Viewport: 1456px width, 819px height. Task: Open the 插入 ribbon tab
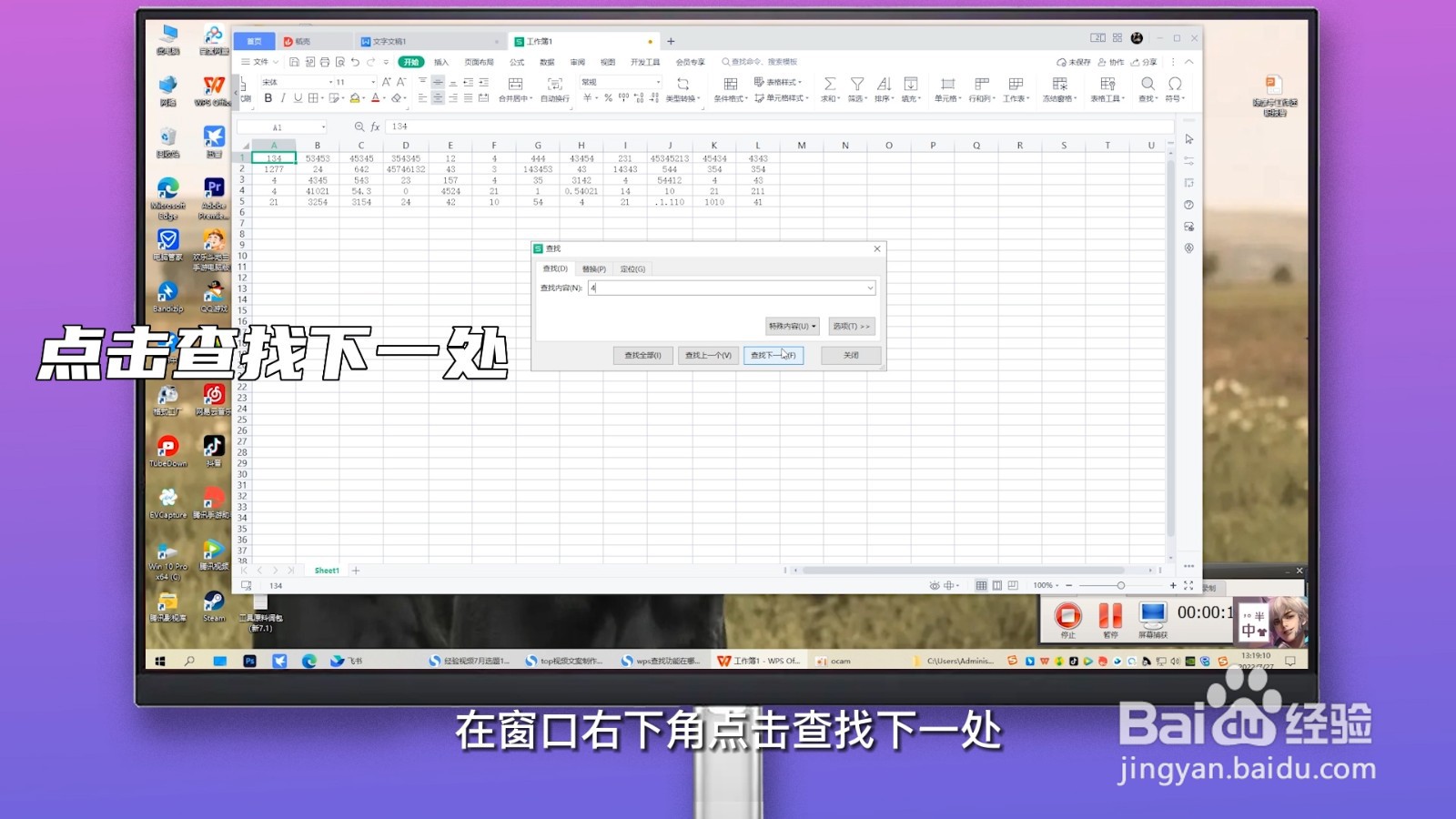441,62
